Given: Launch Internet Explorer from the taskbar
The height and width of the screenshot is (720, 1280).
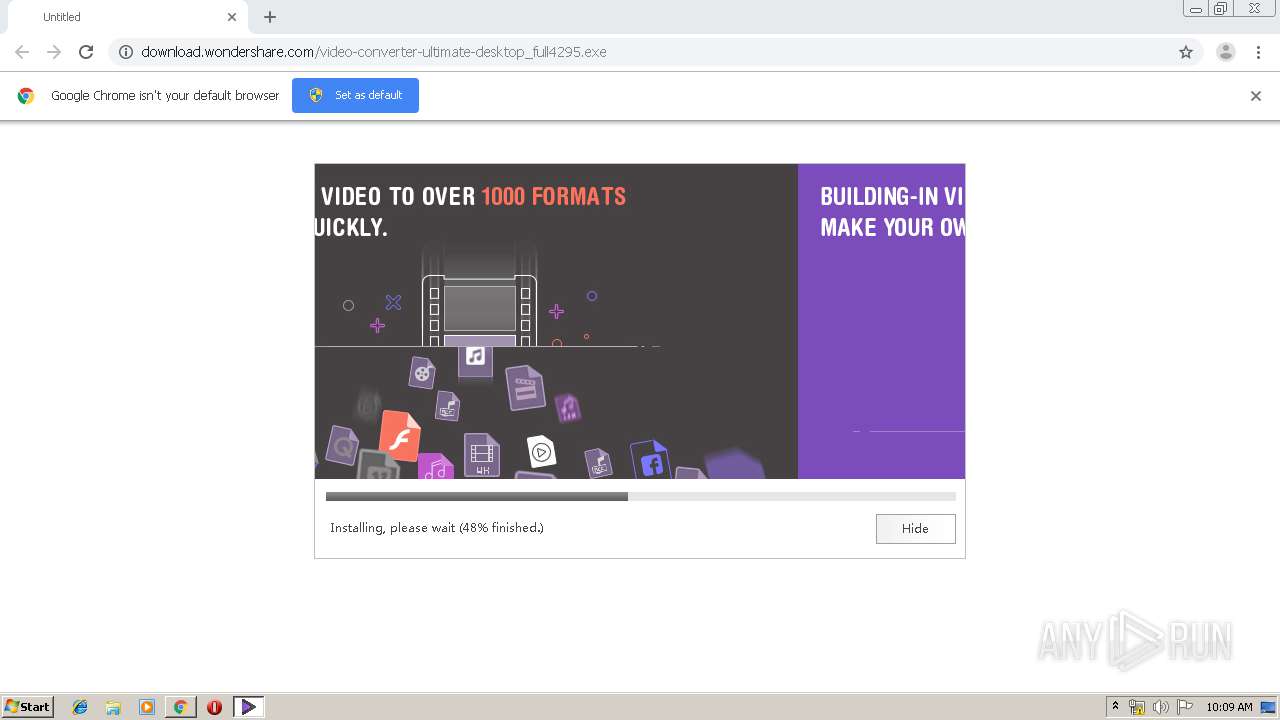Looking at the screenshot, I should (80, 707).
